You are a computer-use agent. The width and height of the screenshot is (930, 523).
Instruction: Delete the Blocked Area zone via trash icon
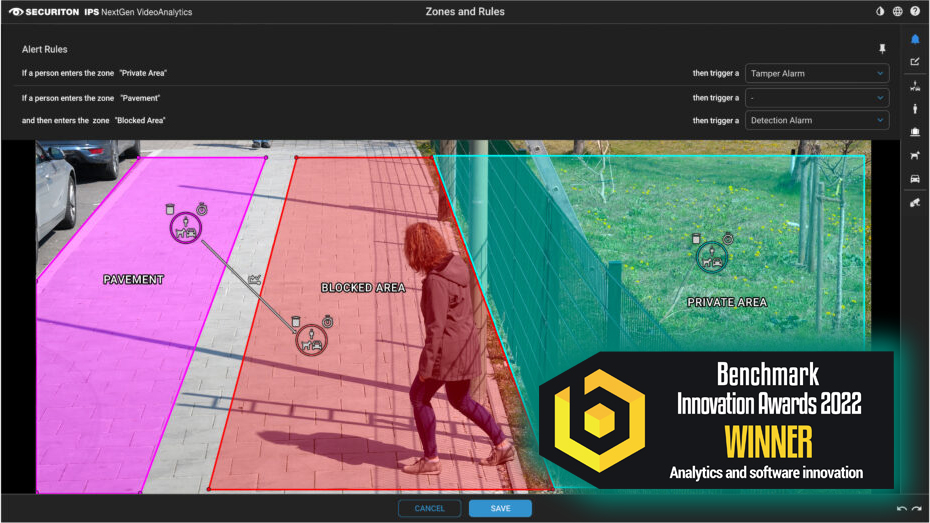point(296,322)
